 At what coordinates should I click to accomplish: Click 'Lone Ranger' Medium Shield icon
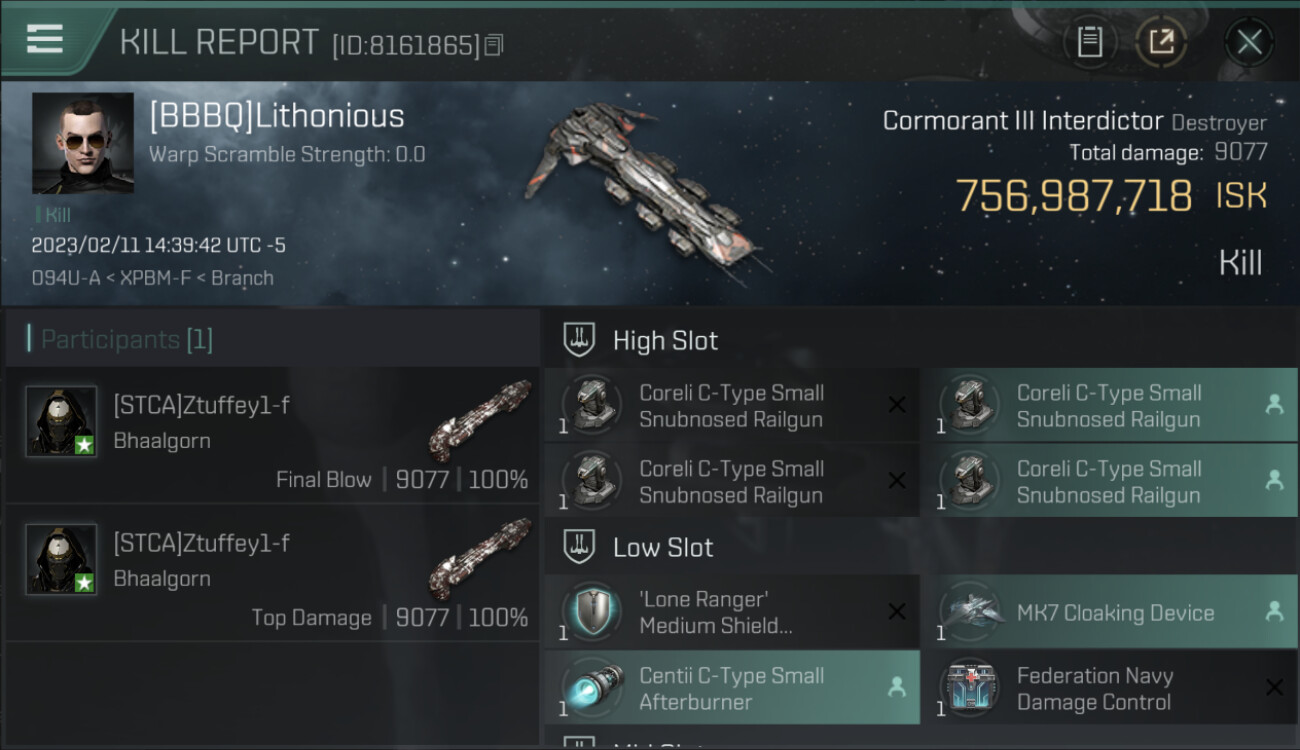pyautogui.click(x=592, y=612)
